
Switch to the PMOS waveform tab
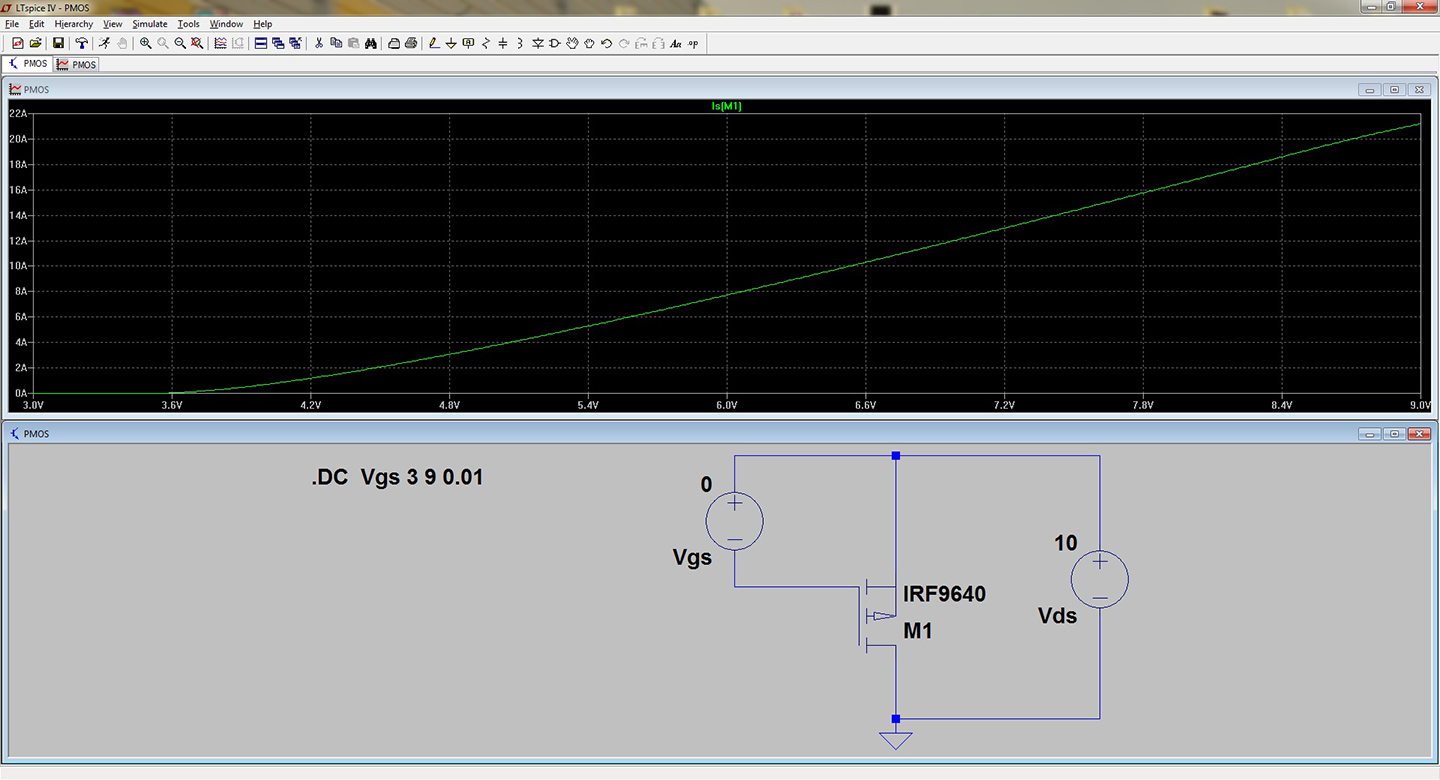pos(76,64)
